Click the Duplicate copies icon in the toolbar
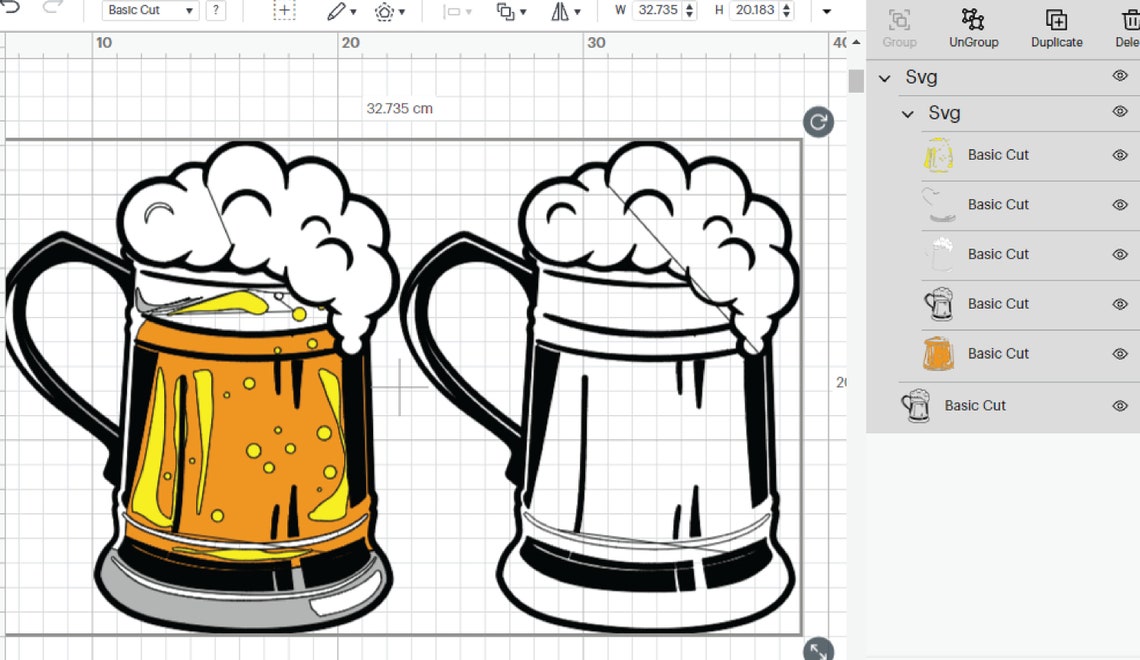 (x=507, y=11)
